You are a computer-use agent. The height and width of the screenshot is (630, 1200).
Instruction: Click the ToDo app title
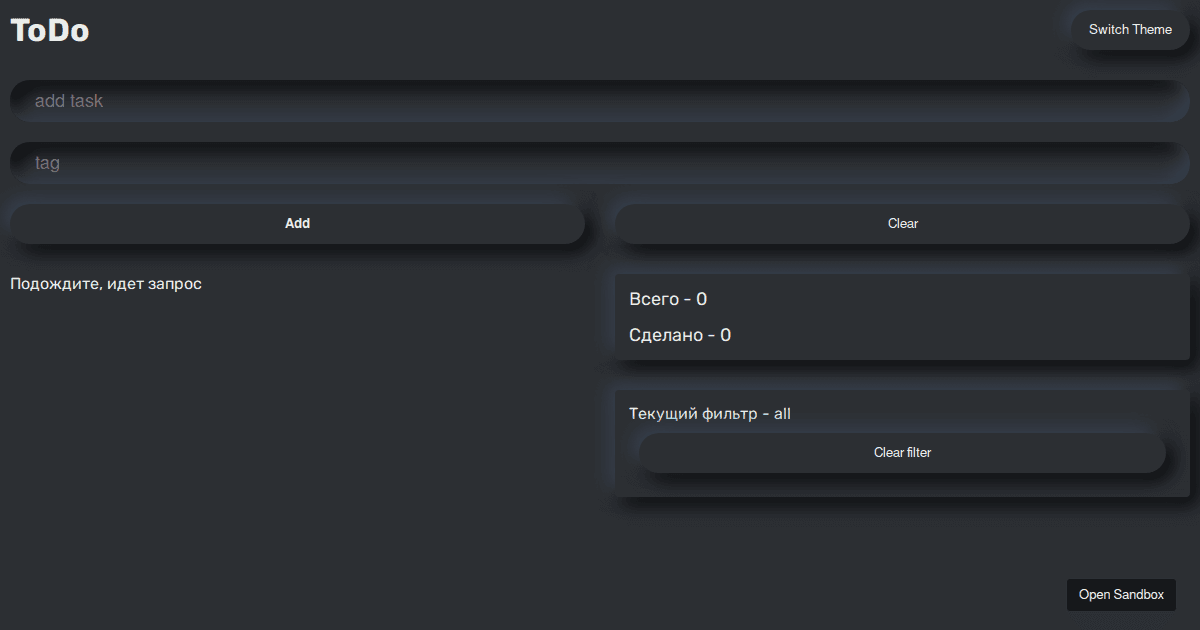tap(48, 29)
